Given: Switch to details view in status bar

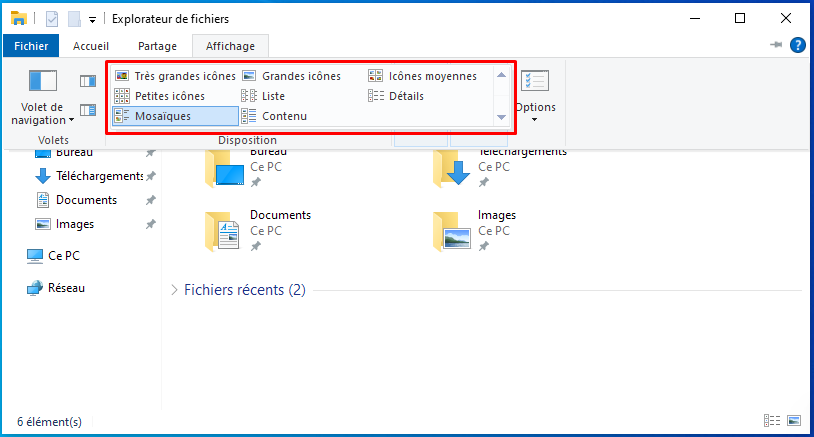Looking at the screenshot, I should [x=772, y=420].
